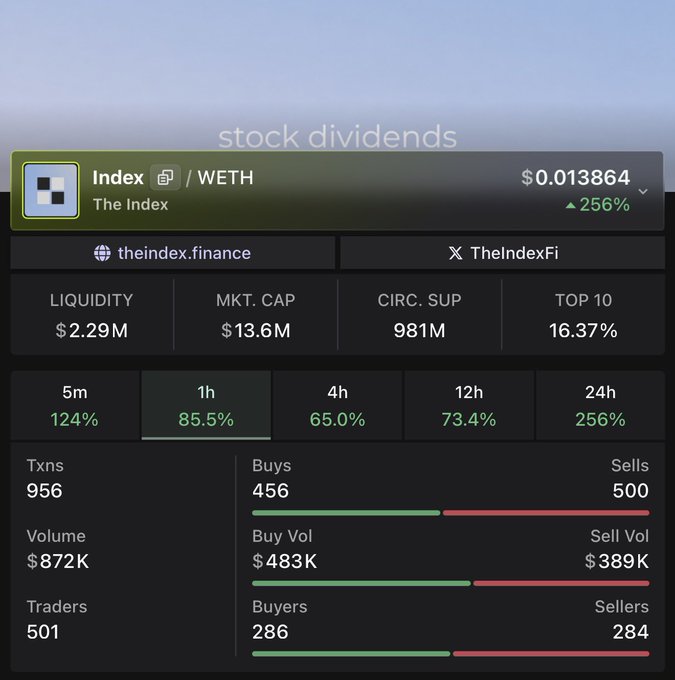Select the 1h timeframe tab
Viewport: 675px width, 680px height.
pyautogui.click(x=206, y=405)
